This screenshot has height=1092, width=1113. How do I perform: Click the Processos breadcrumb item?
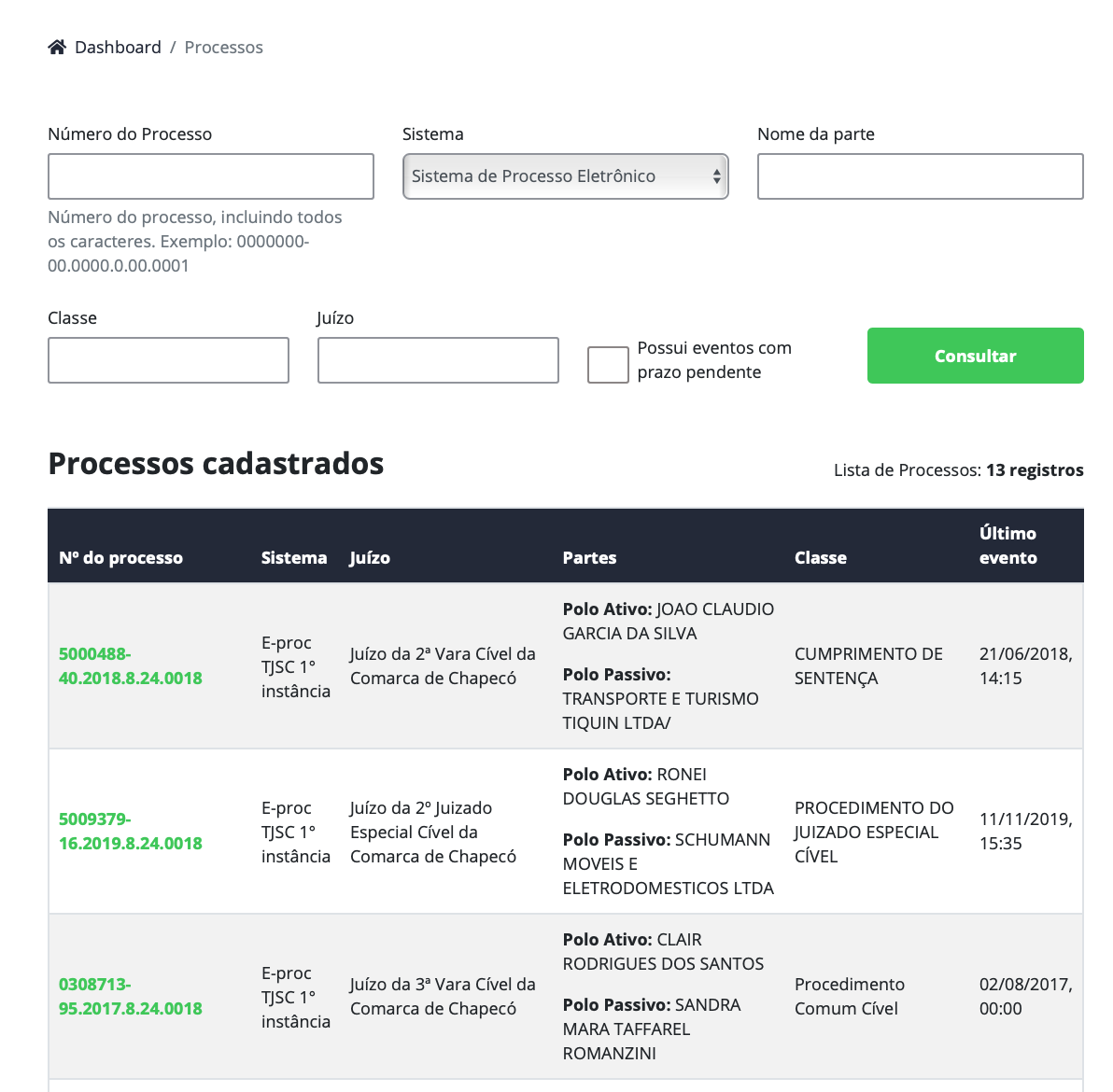pyautogui.click(x=224, y=48)
